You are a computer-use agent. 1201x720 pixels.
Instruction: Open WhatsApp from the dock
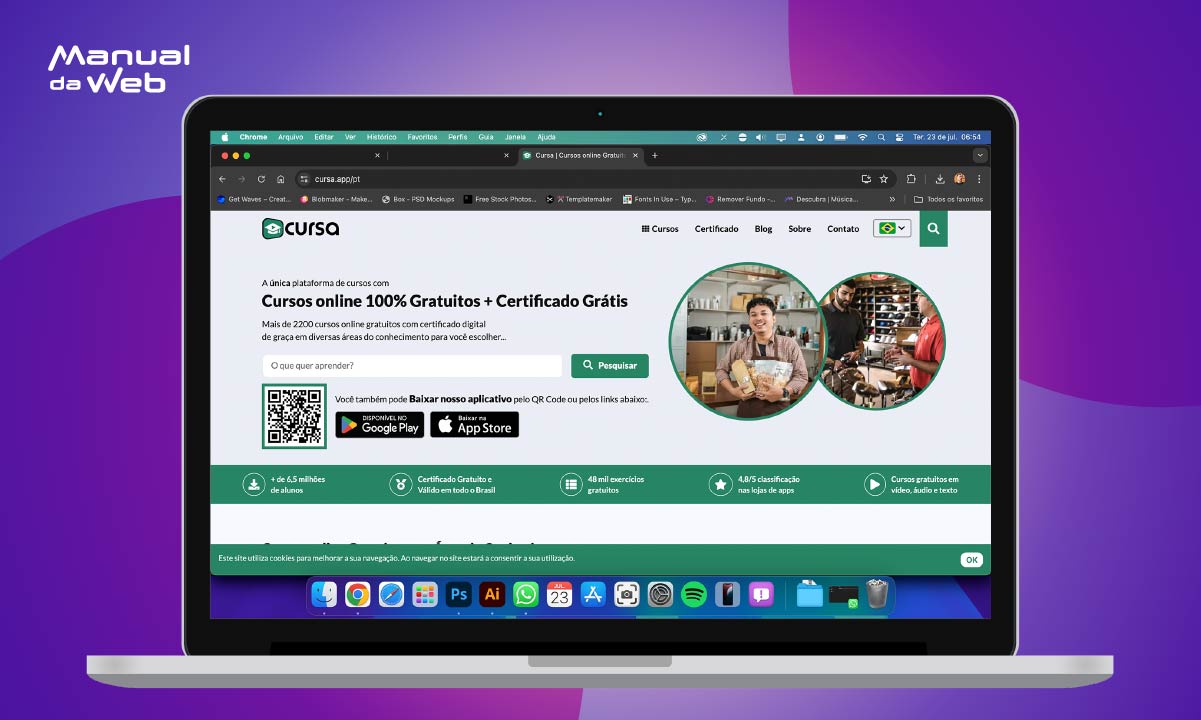coord(526,594)
